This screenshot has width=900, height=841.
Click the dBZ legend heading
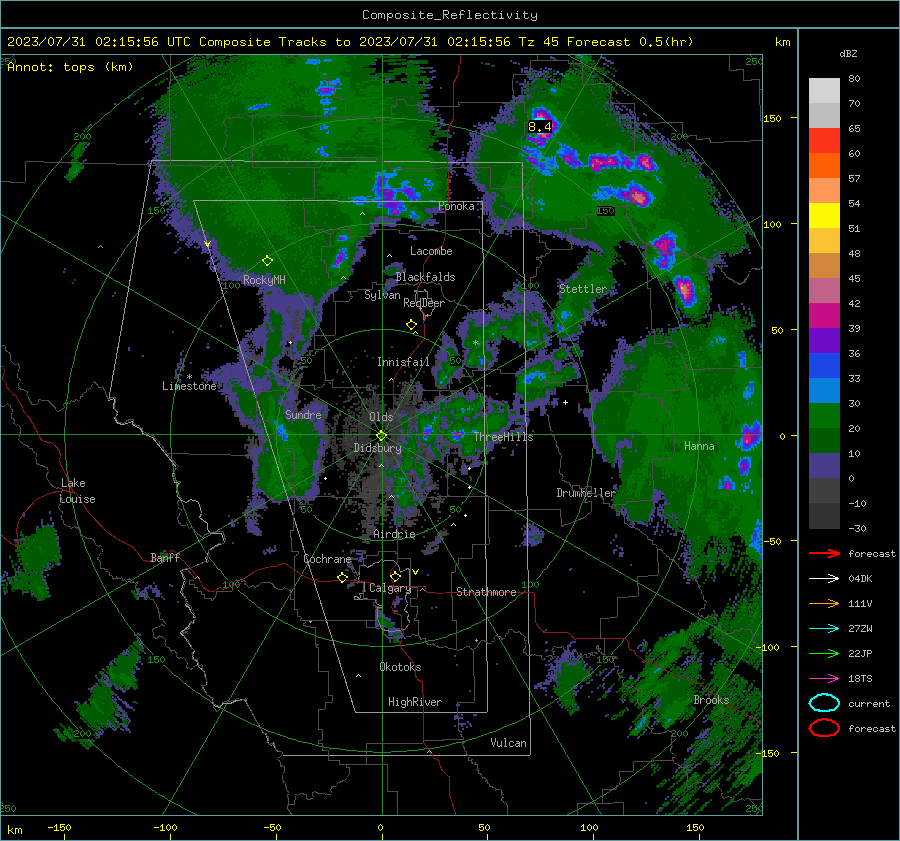(848, 53)
